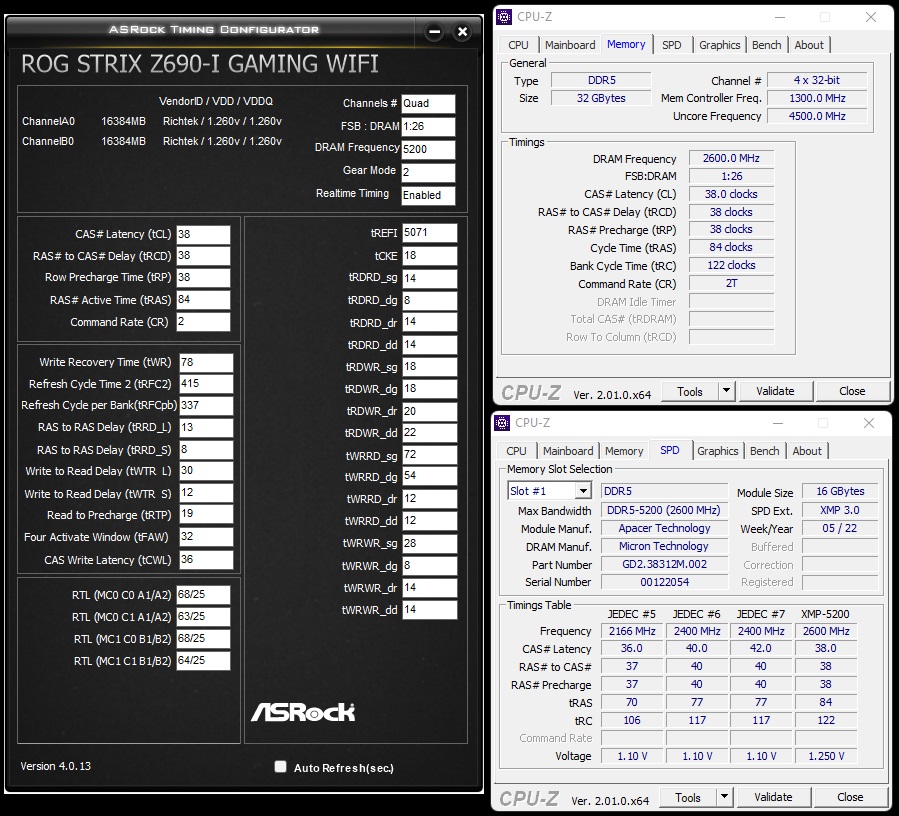Image resolution: width=899 pixels, height=816 pixels.
Task: Click the 'Micron Technology' DRAM manufacturer value
Action: 664,546
